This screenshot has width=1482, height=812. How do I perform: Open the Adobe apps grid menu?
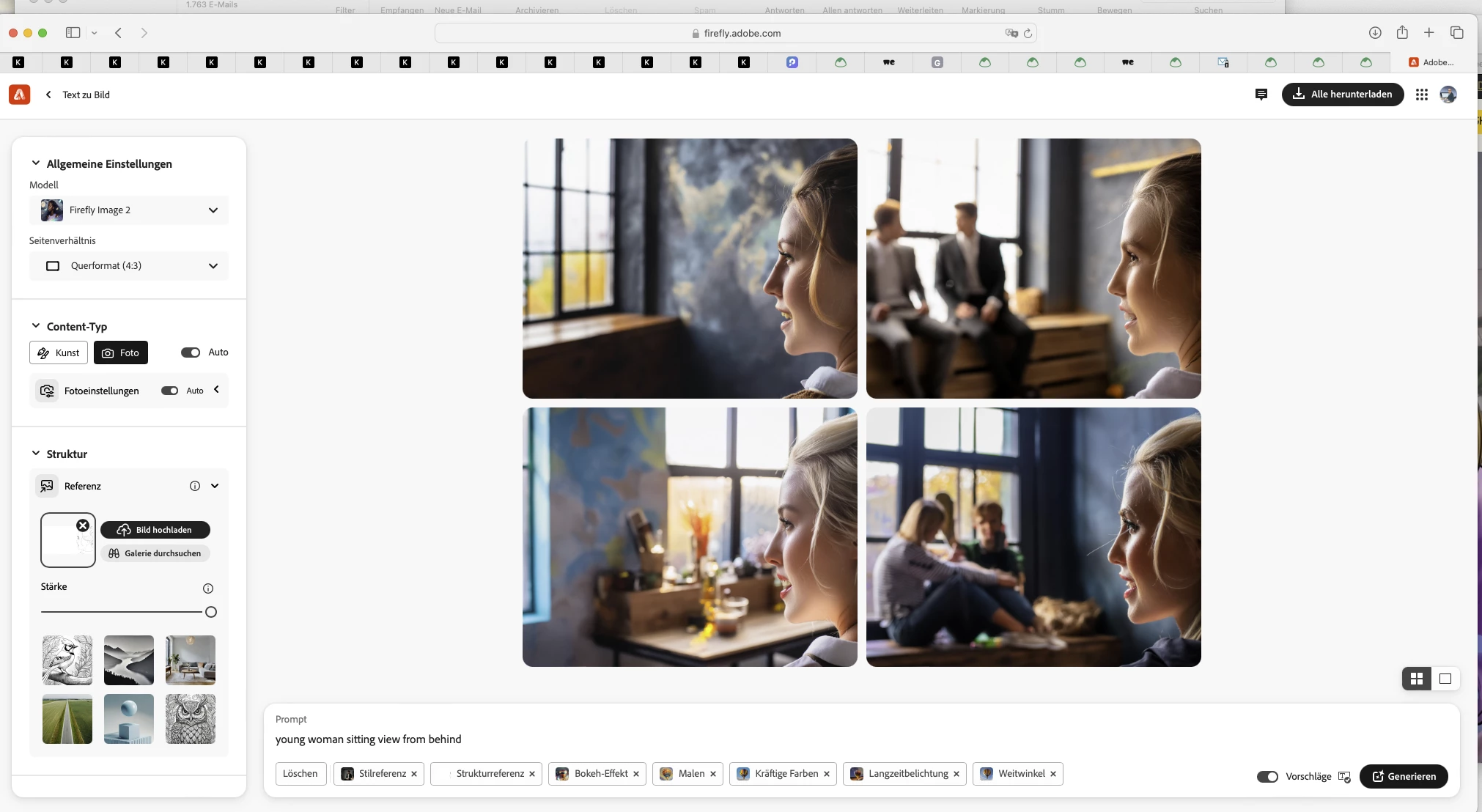click(x=1421, y=95)
